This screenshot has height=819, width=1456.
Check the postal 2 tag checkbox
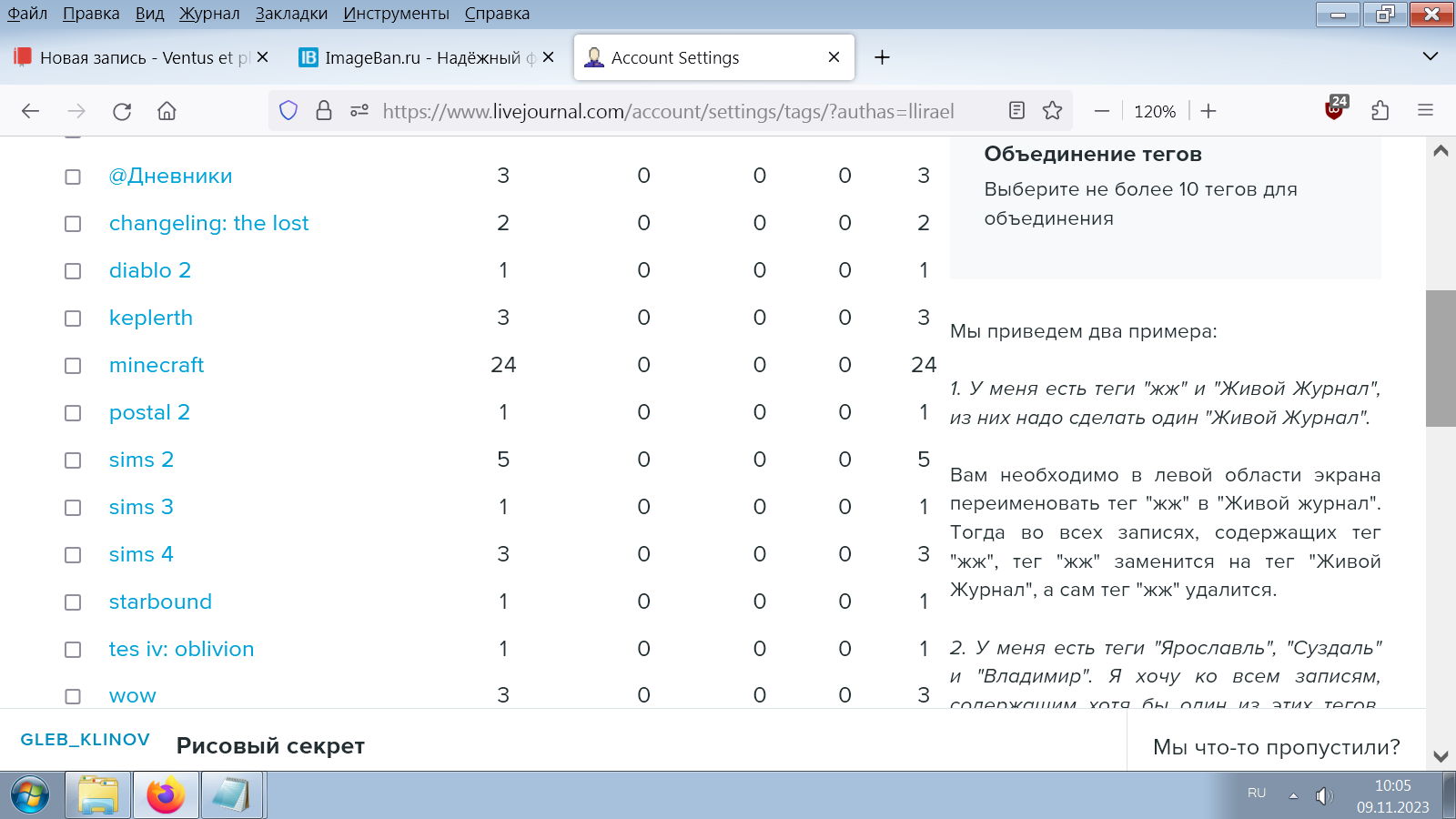73,413
